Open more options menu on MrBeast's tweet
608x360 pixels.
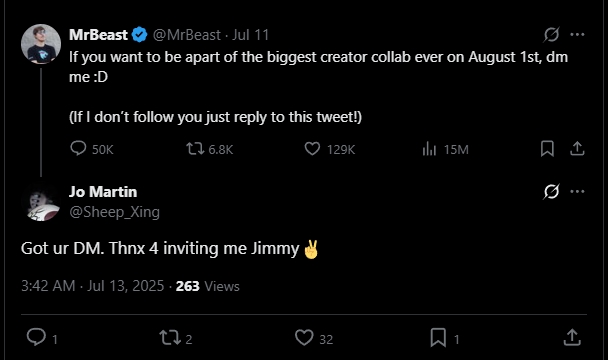[577, 35]
